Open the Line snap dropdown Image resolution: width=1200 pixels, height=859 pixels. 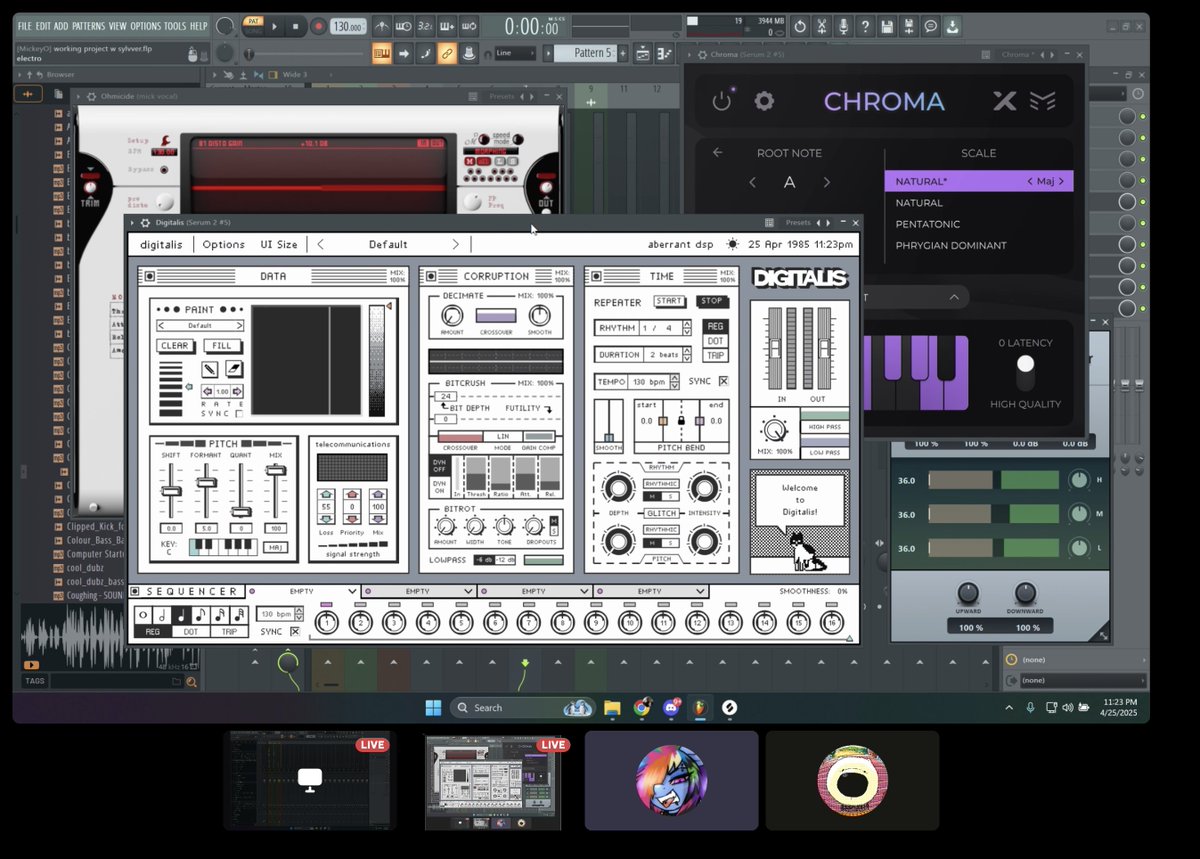click(x=515, y=53)
